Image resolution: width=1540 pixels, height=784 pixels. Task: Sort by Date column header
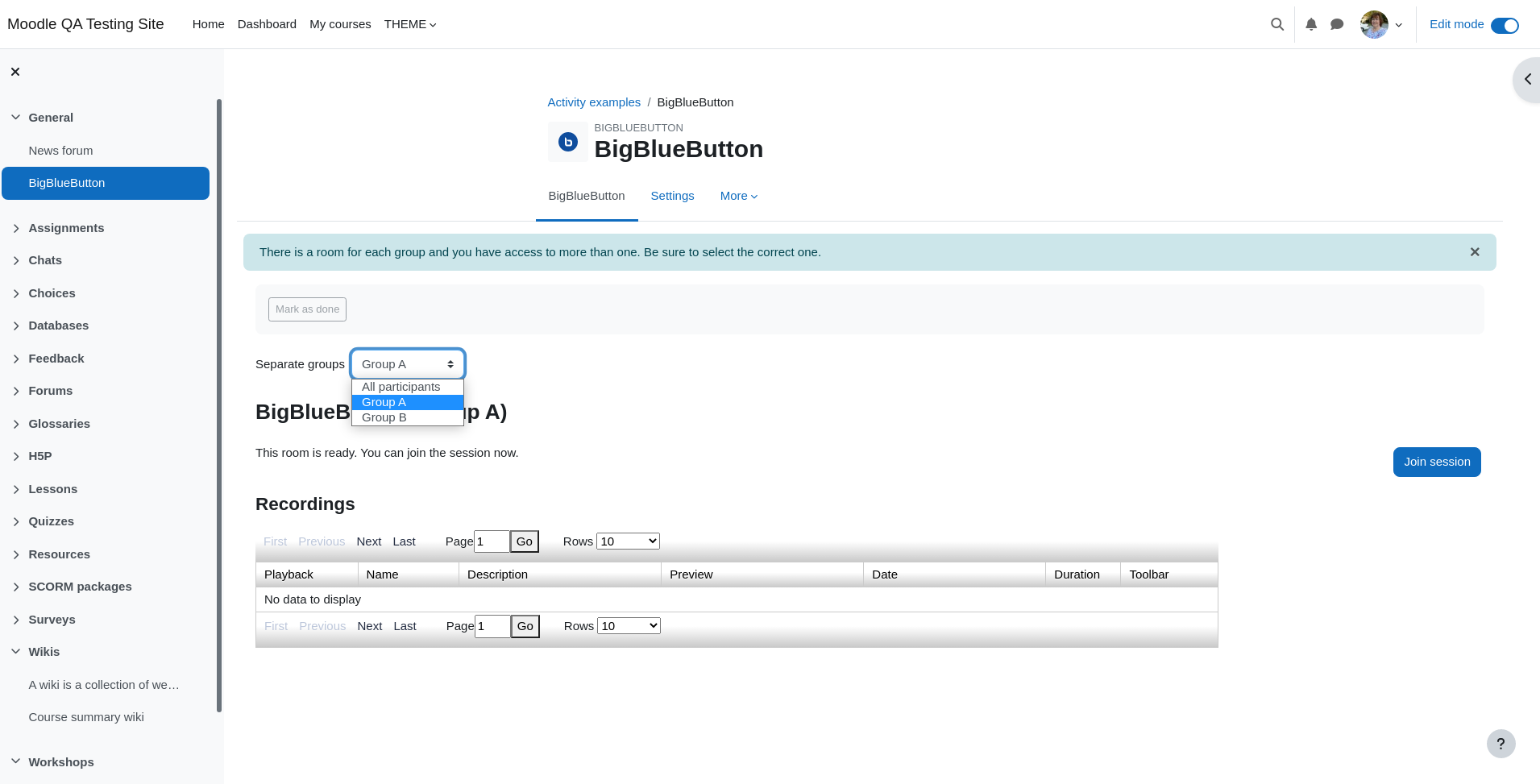pos(954,575)
